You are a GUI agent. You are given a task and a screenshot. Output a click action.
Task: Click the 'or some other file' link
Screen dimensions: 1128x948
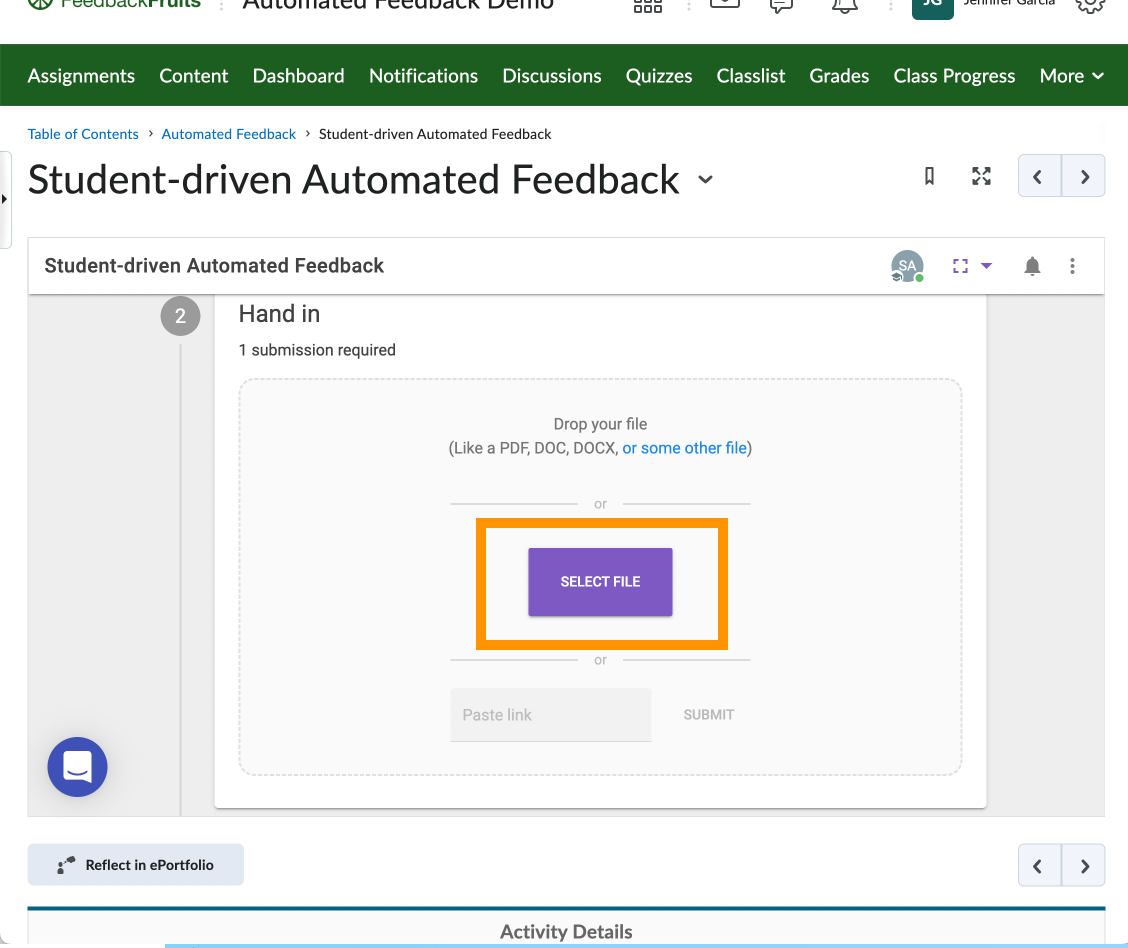684,448
